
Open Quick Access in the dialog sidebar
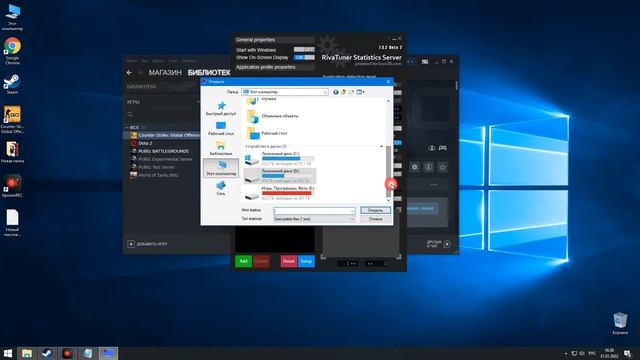[221, 109]
